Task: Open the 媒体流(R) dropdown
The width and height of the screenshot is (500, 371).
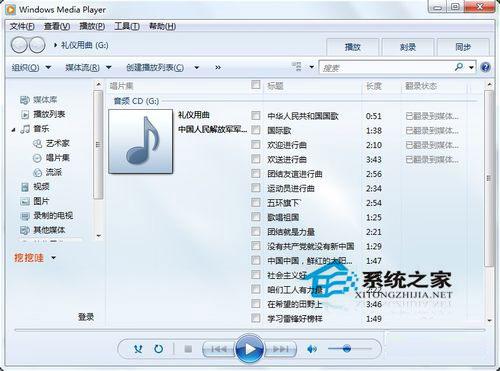Action: tap(88, 68)
